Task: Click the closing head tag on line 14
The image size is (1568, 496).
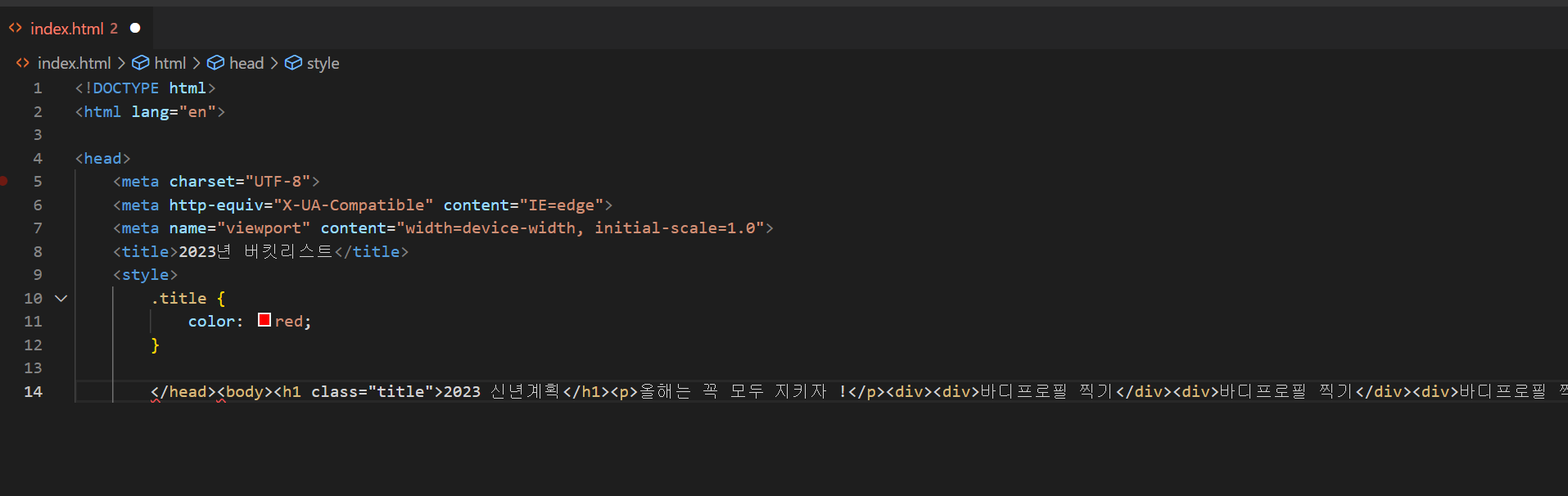Action: [183, 391]
